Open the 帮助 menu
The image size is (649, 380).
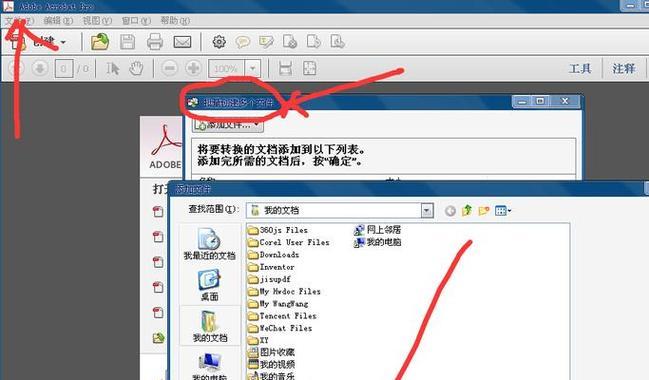pyautogui.click(x=175, y=20)
